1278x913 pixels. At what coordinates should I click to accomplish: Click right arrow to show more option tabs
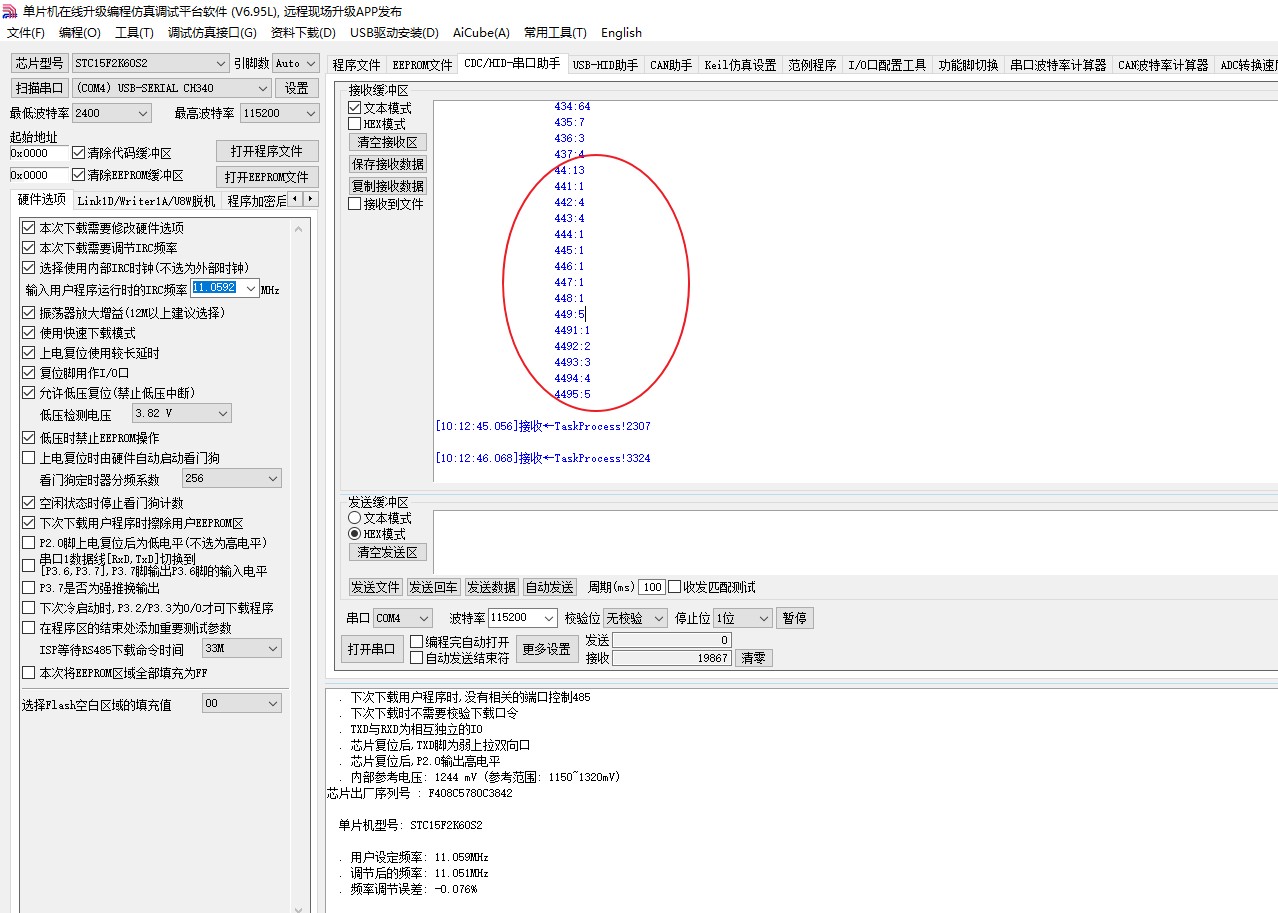pos(311,199)
